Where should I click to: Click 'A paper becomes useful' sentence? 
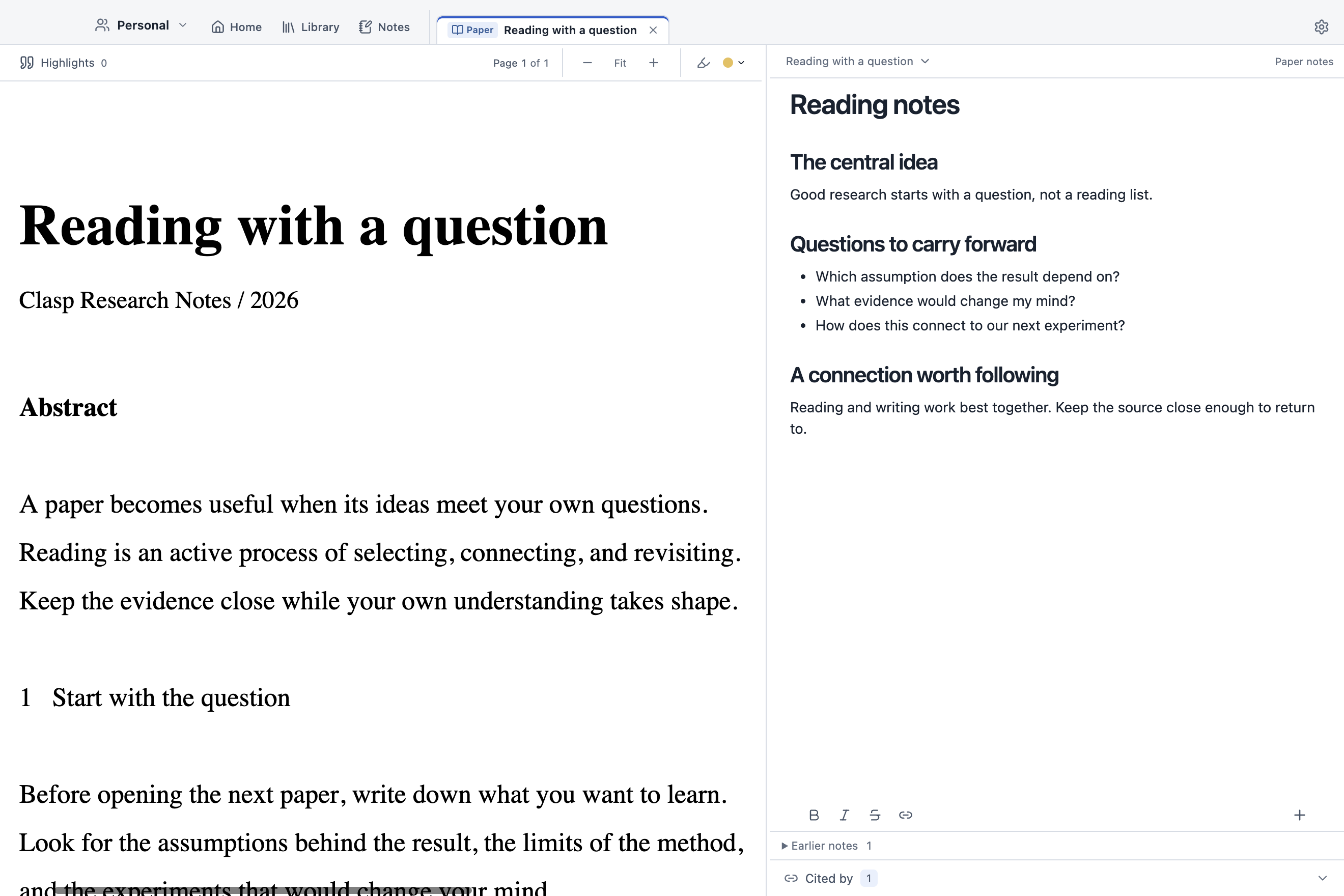(x=363, y=505)
